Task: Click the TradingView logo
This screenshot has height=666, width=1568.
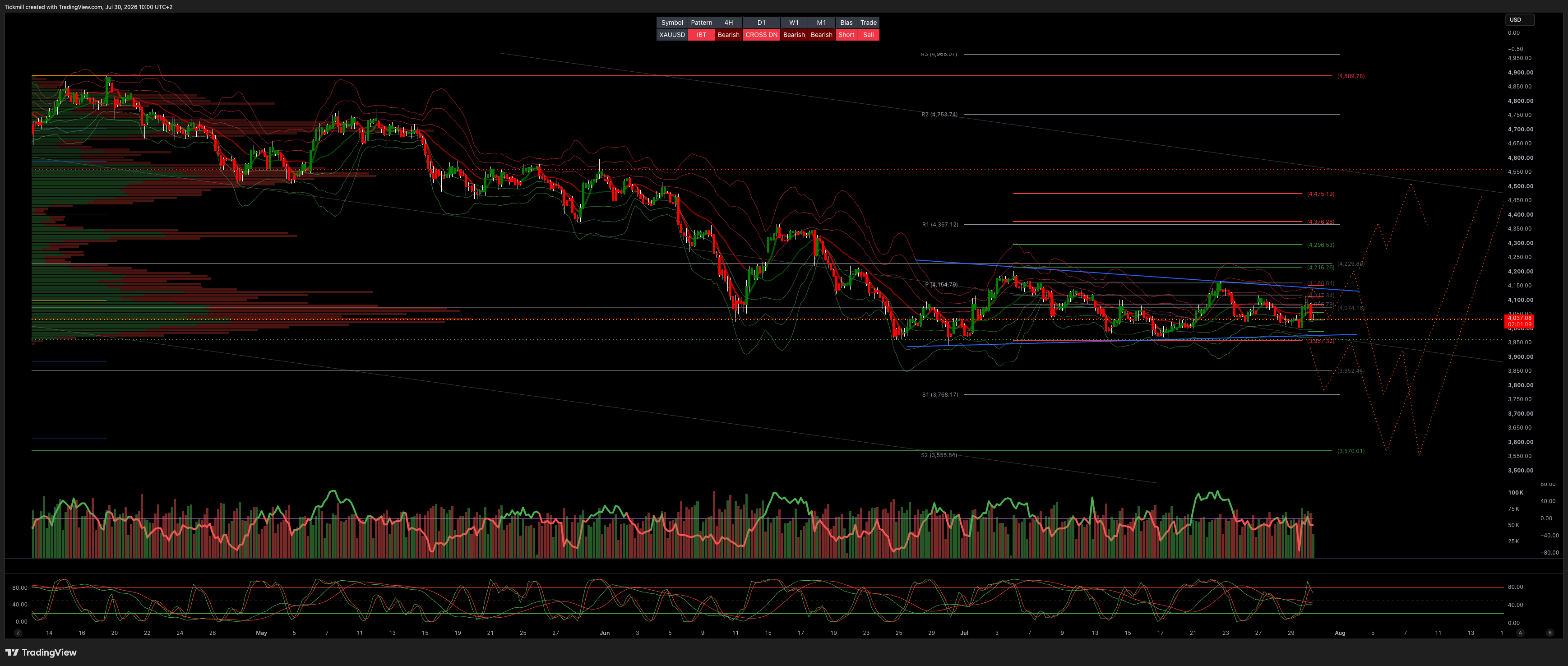Action: click(x=41, y=652)
